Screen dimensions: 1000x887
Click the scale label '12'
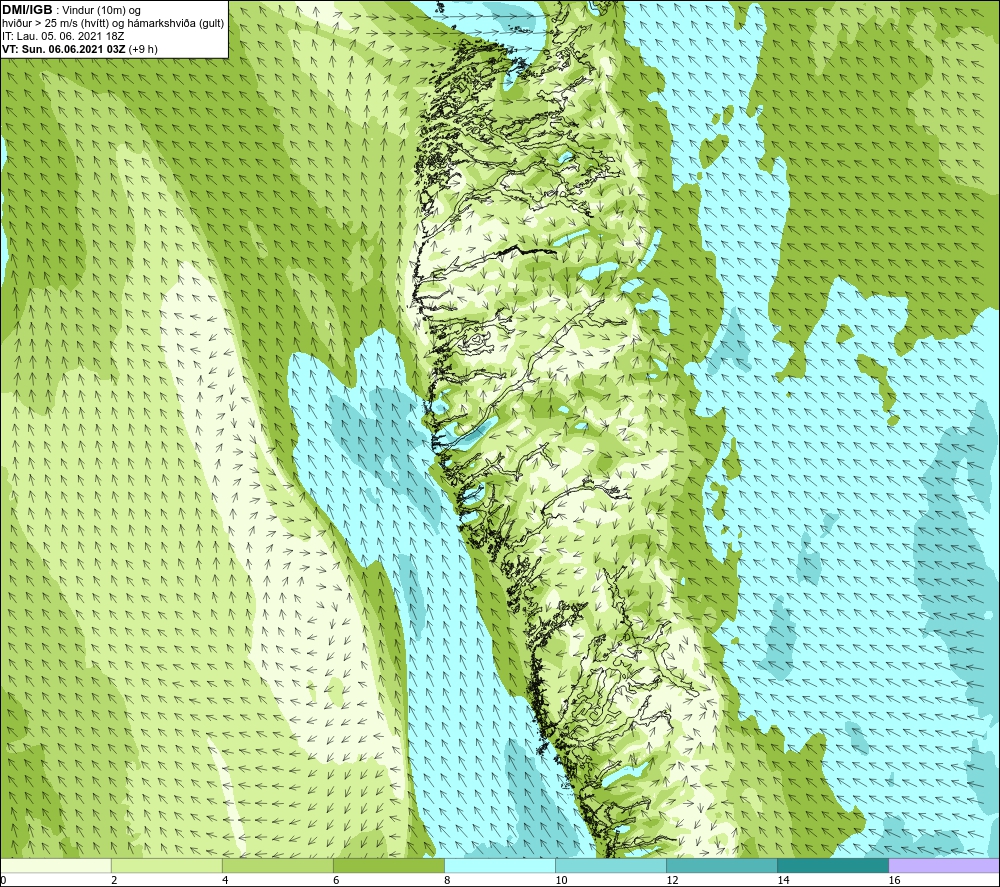[672, 880]
